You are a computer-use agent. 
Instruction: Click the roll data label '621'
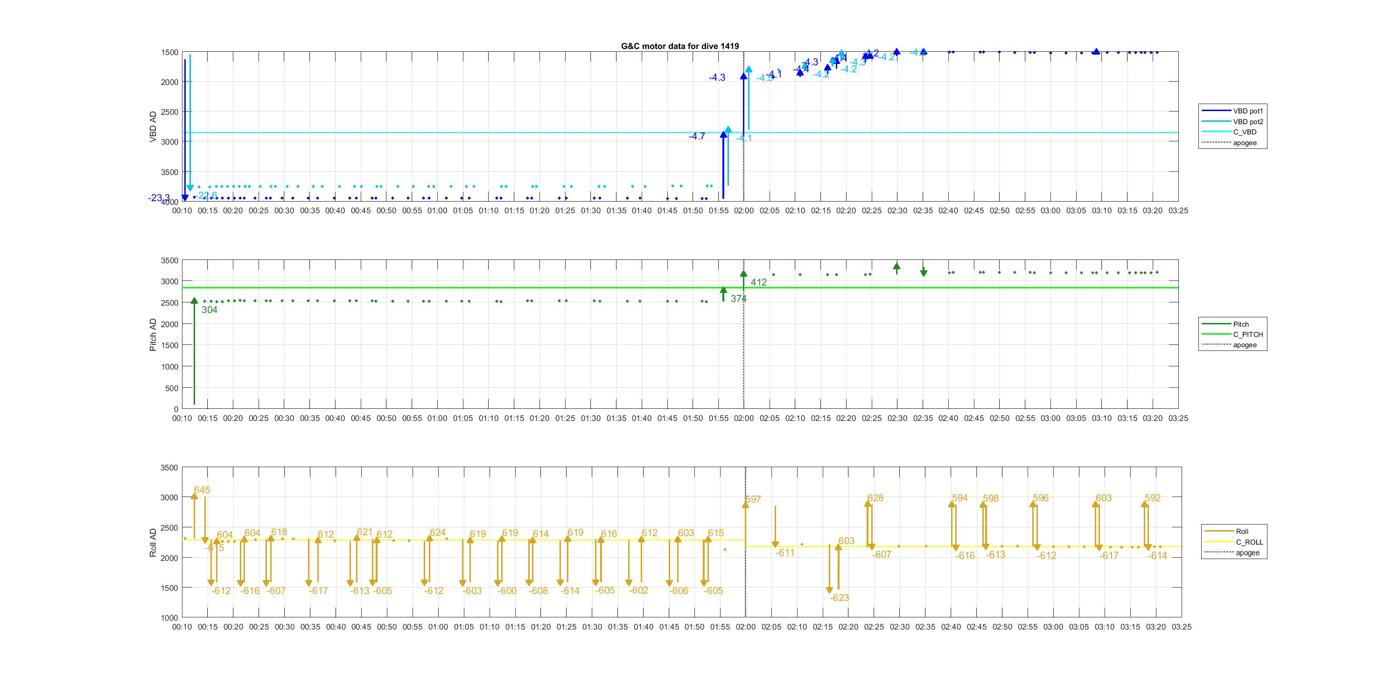click(x=364, y=532)
